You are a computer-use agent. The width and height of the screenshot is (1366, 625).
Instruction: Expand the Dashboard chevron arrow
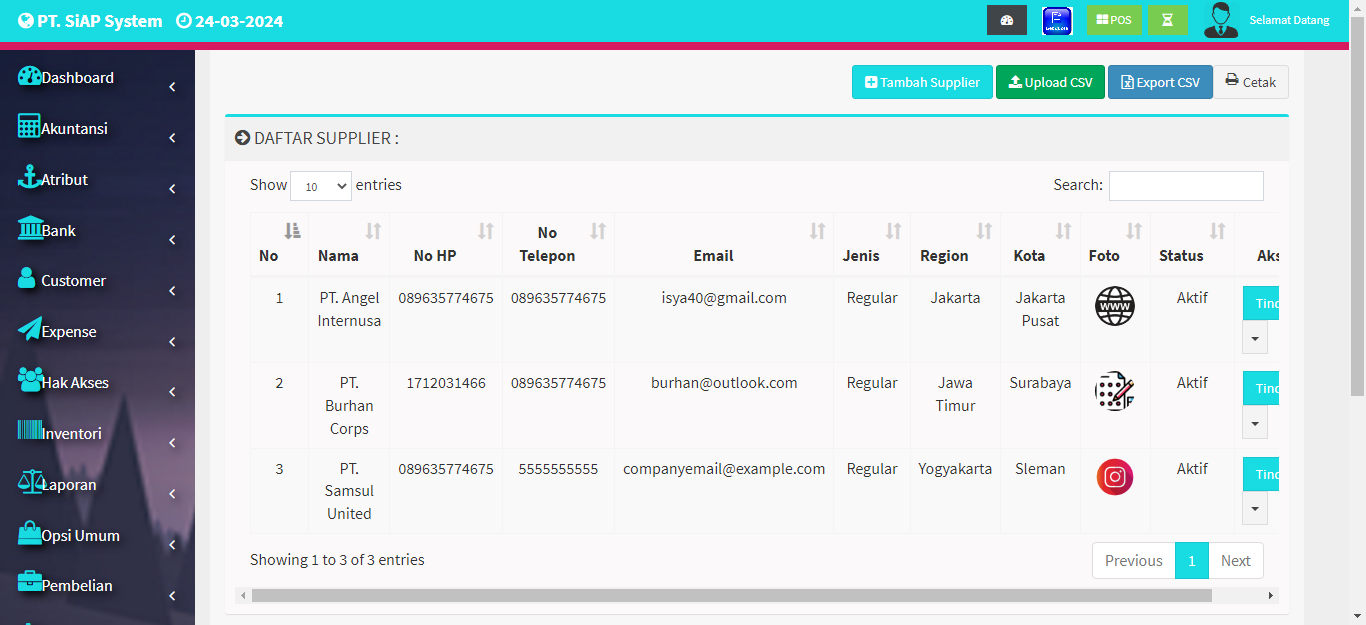pyautogui.click(x=172, y=88)
